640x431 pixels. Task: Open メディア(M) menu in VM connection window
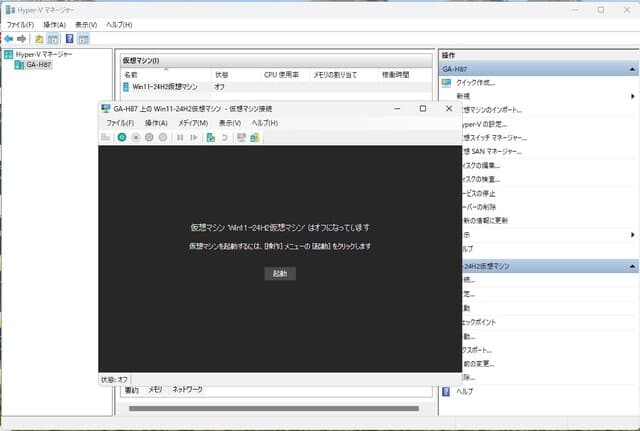tap(192, 122)
